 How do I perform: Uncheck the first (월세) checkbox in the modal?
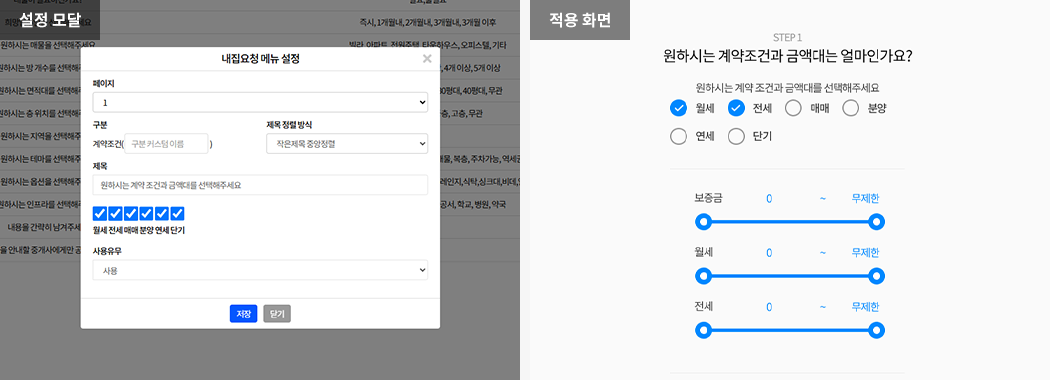coord(100,214)
